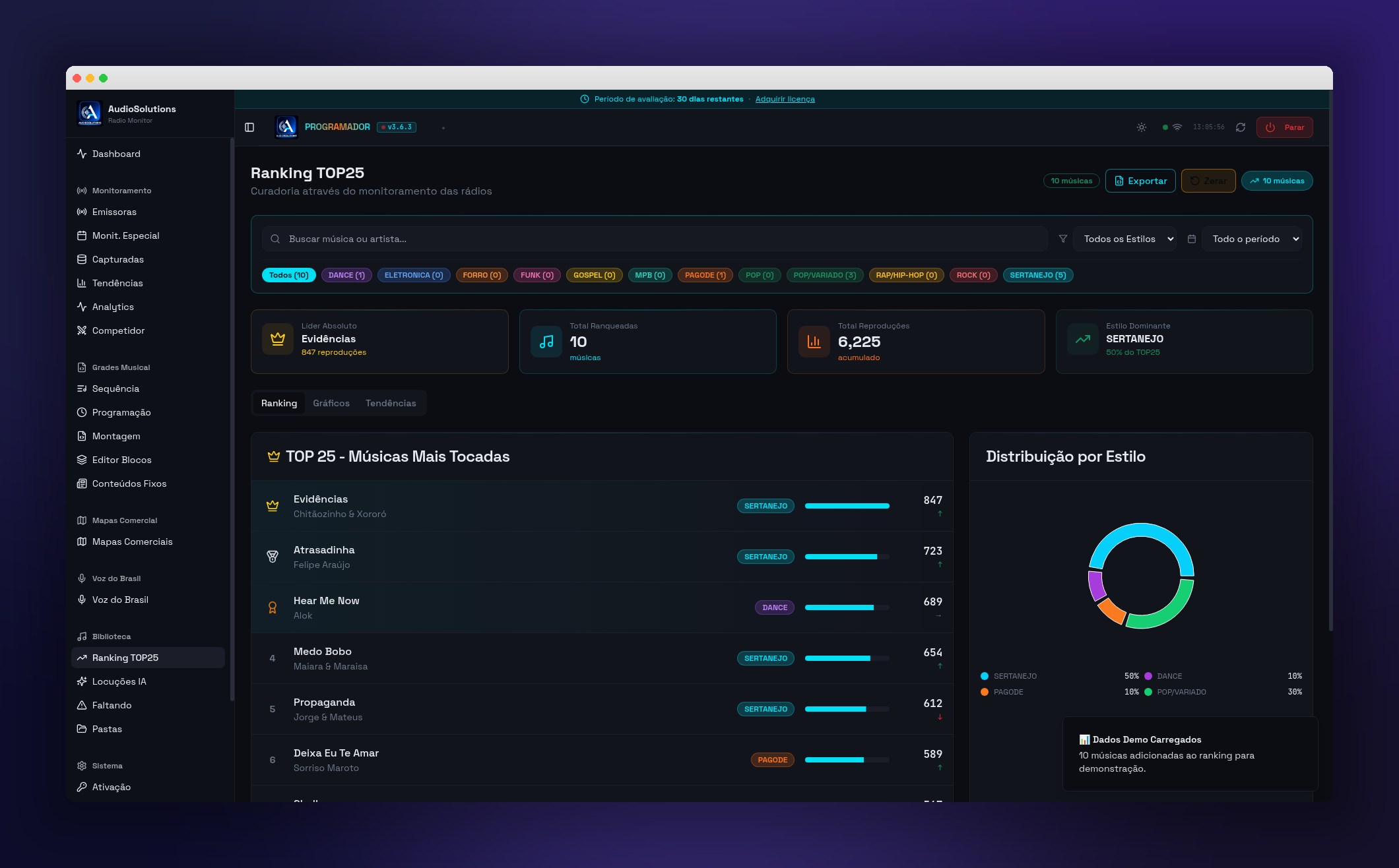Screen dimensions: 1399x868
Task: Select the DANCE (1) style chip
Action: pos(346,275)
